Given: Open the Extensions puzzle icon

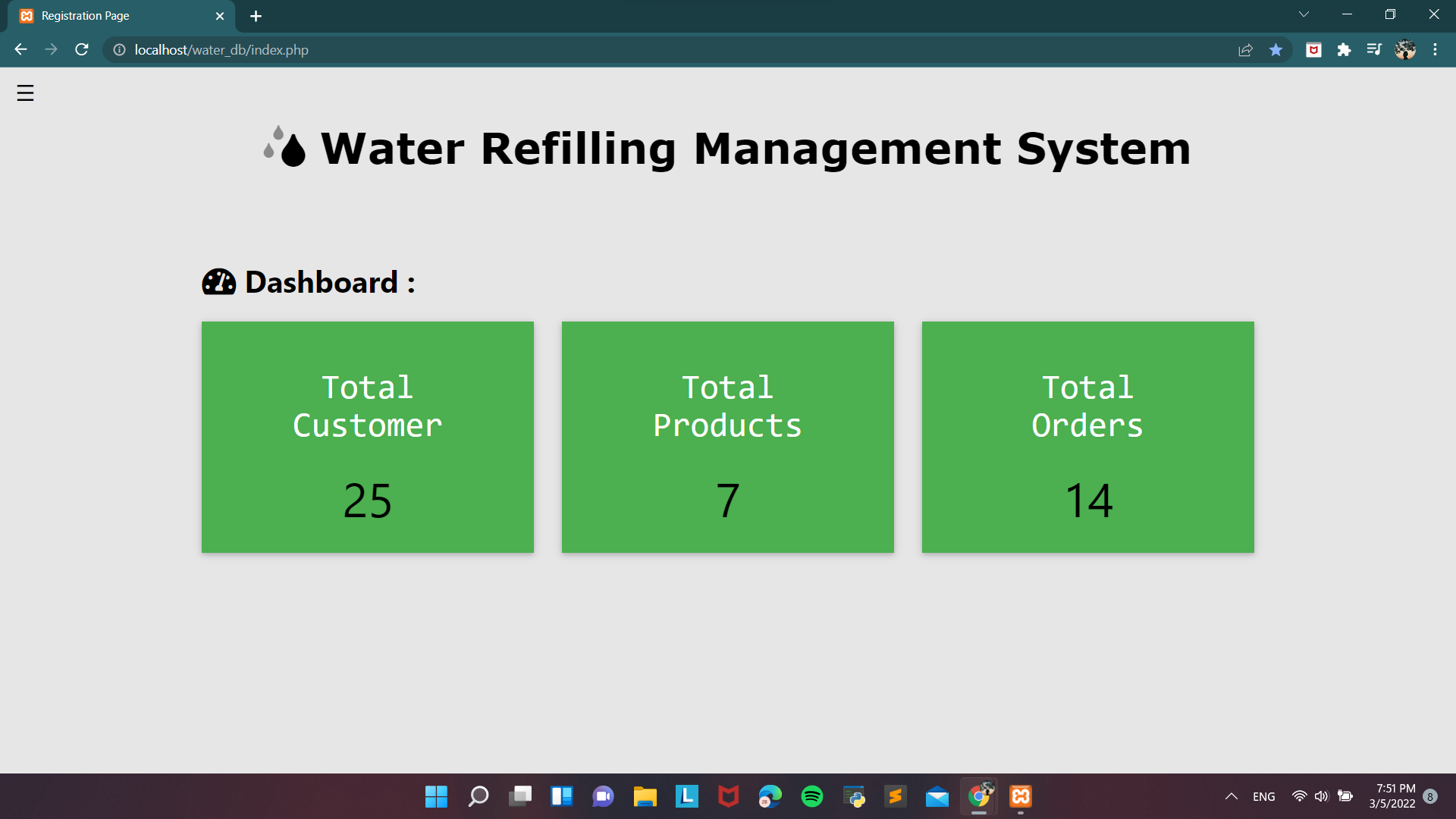Looking at the screenshot, I should pyautogui.click(x=1345, y=49).
